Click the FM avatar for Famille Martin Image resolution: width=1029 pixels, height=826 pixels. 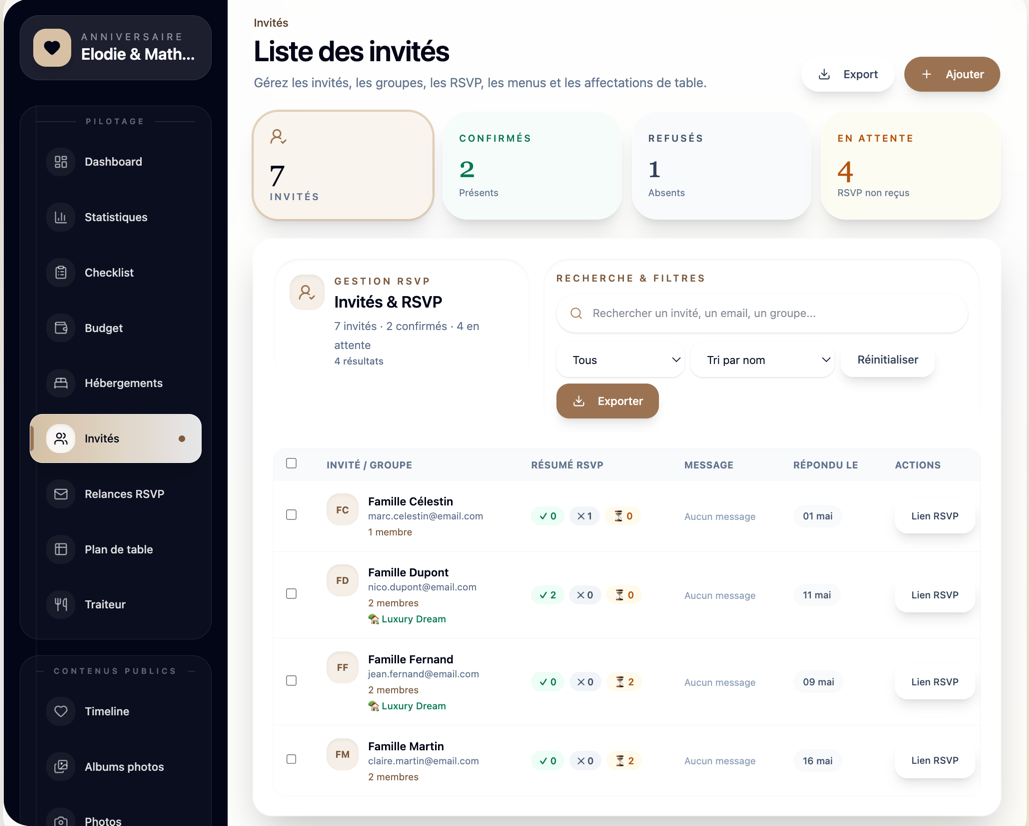(x=343, y=754)
